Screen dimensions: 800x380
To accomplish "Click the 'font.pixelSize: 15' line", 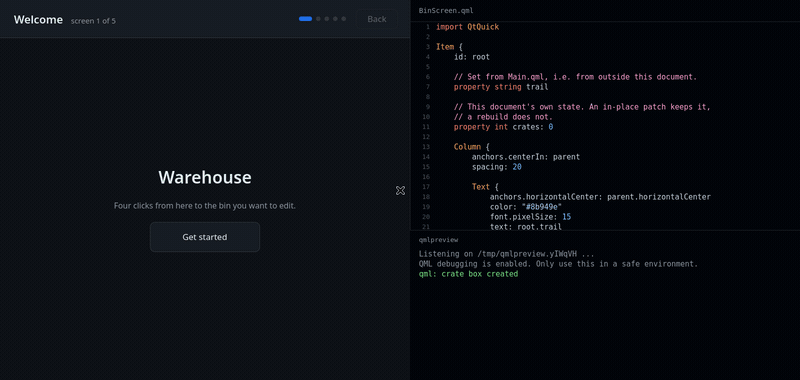I will pos(530,217).
